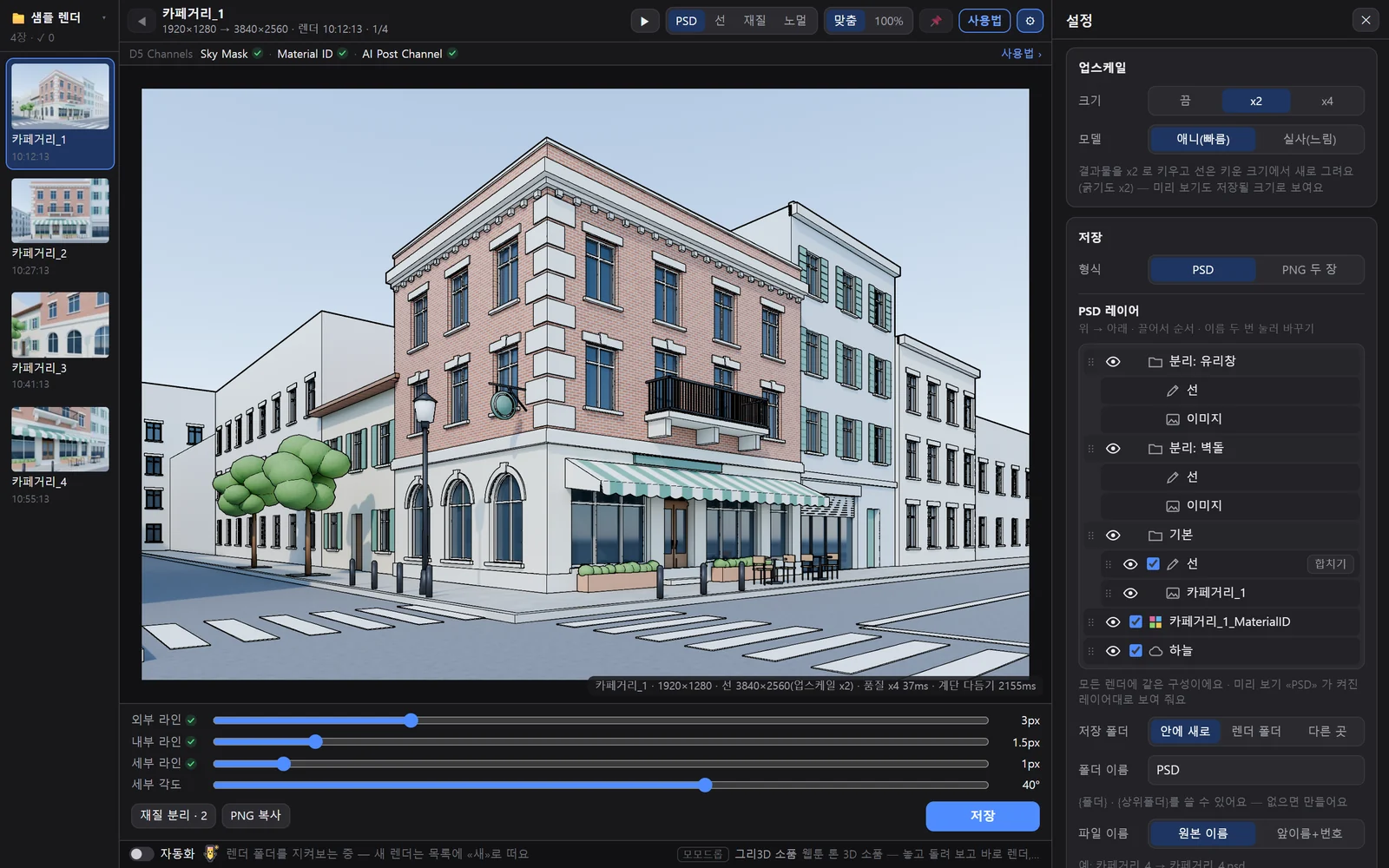Click the 재질 분리 · 2 button
1389x868 pixels.
pos(174,816)
